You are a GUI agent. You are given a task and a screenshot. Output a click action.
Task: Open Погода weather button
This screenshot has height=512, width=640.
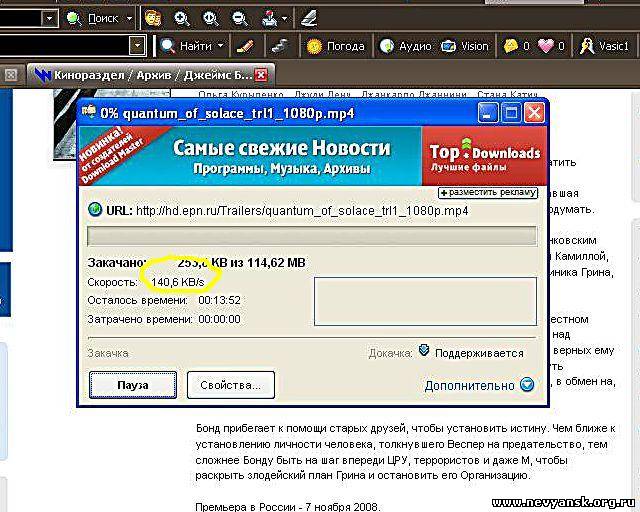336,46
